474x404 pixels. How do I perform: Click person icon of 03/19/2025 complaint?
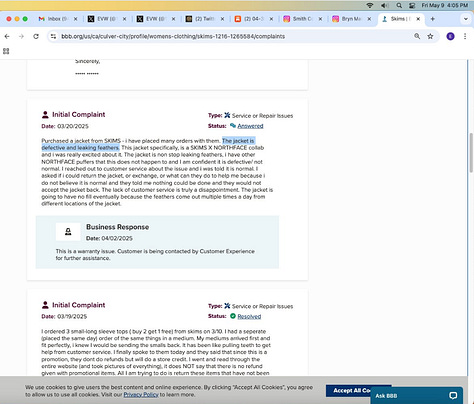pos(45,305)
